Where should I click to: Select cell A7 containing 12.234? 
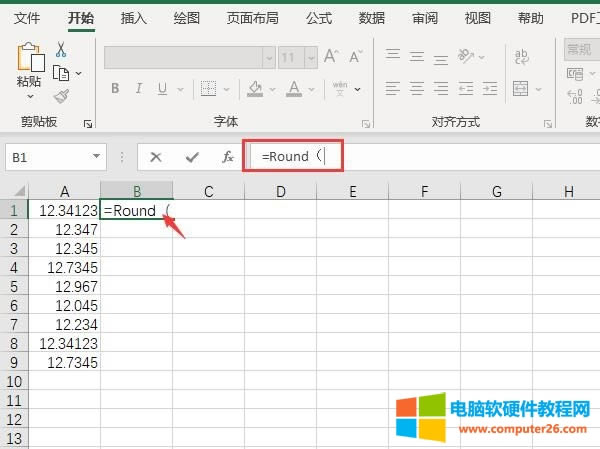(64, 325)
